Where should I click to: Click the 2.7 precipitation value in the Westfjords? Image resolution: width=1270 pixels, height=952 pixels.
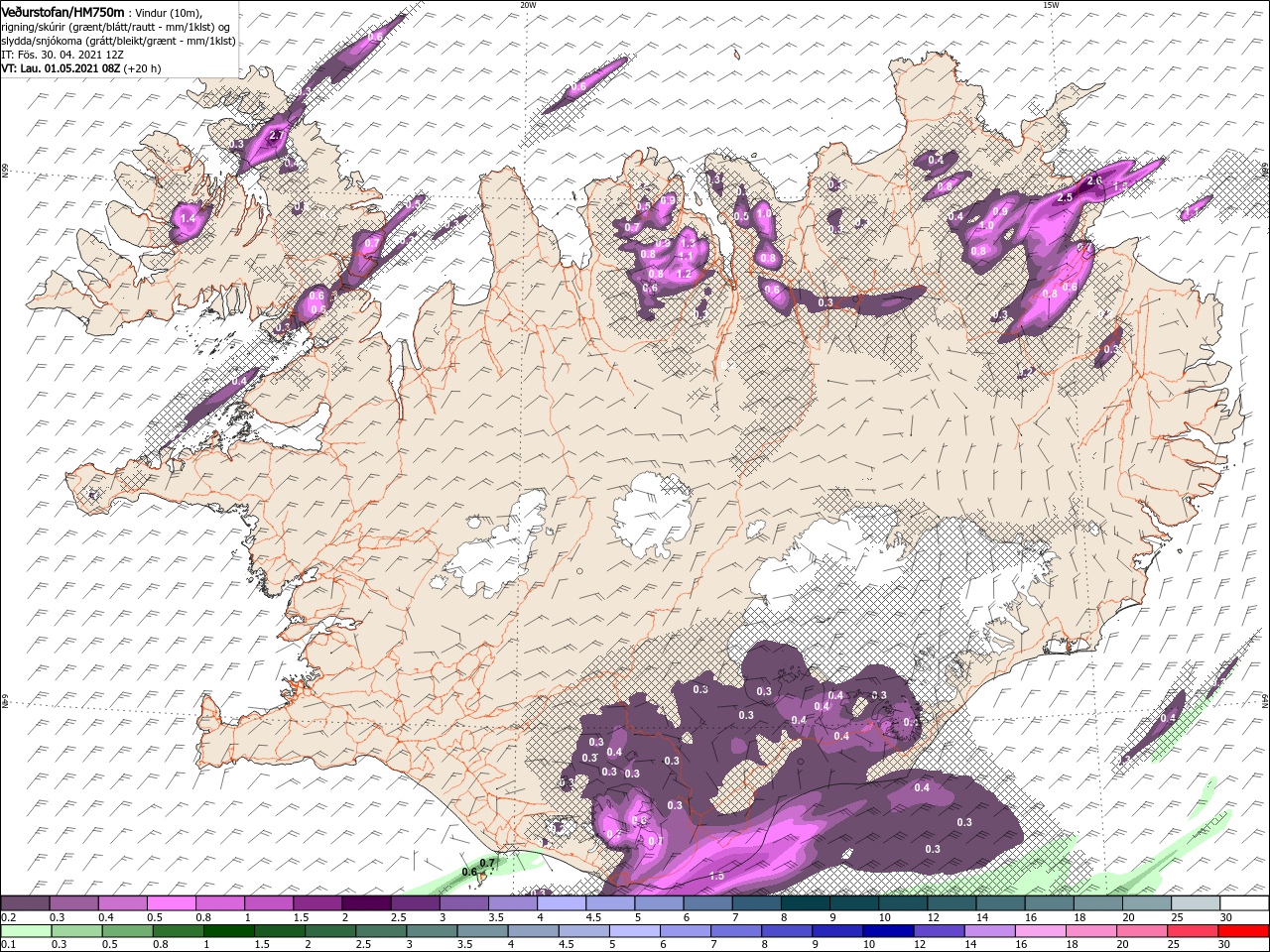point(276,135)
